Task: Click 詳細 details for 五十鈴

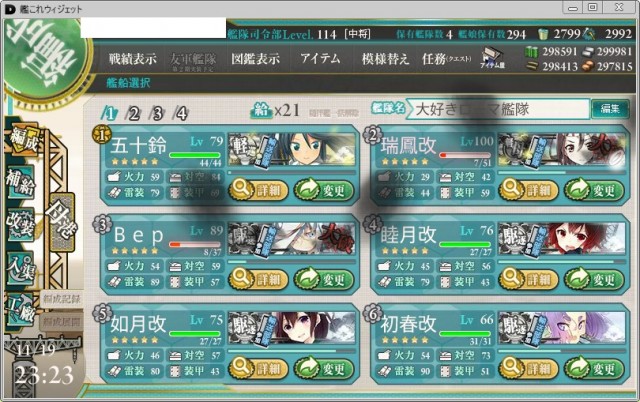Action: [258, 190]
